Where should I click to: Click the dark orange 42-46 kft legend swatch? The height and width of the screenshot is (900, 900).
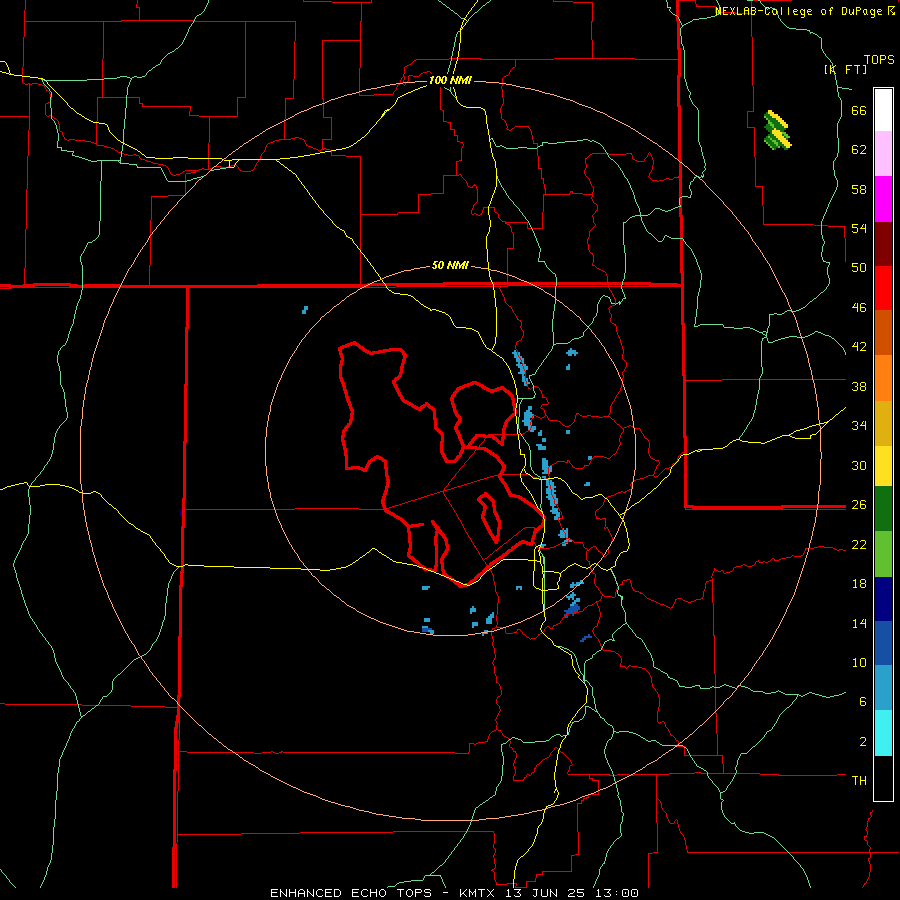pos(883,333)
